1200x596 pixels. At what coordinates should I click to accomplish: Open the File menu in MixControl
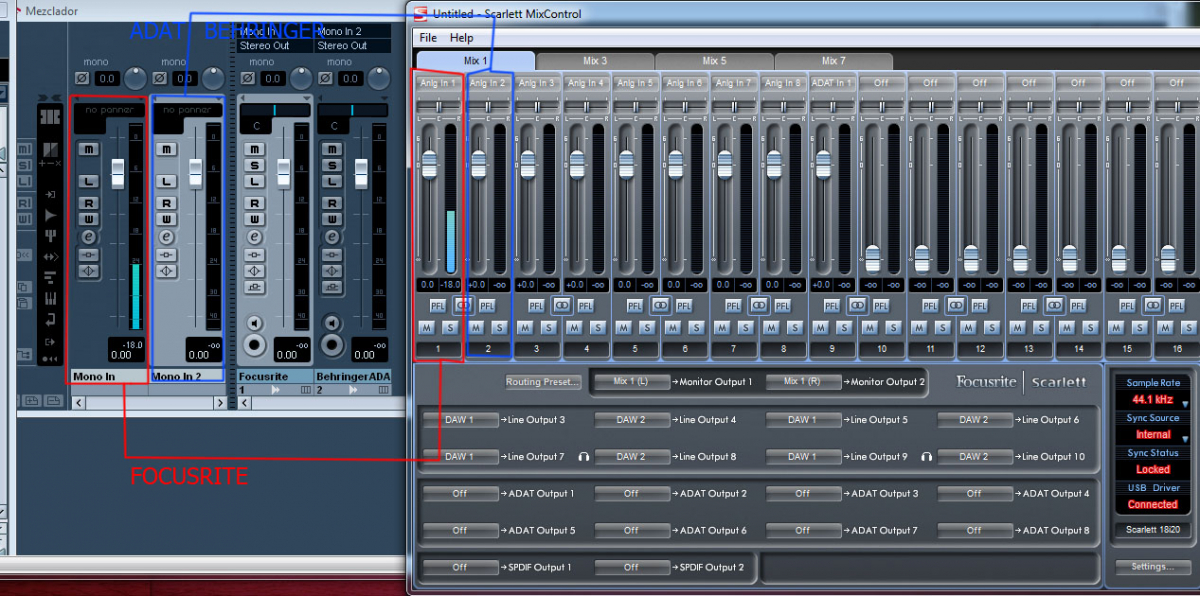[428, 38]
